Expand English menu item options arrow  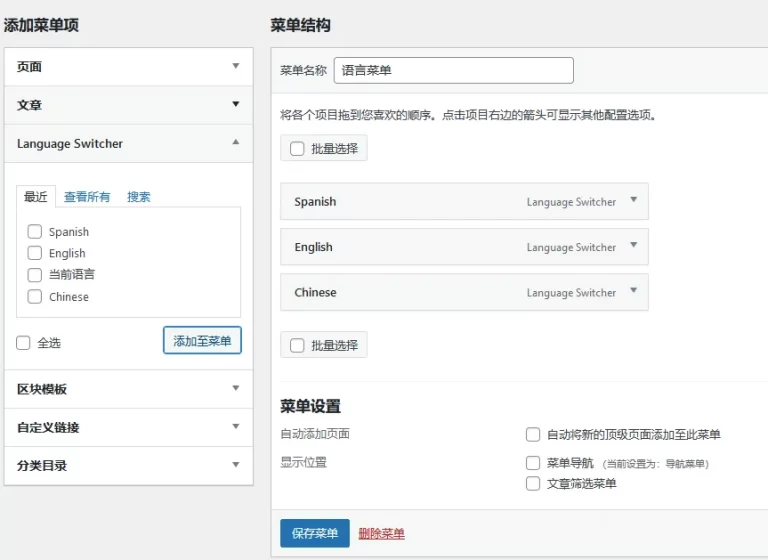633,245
